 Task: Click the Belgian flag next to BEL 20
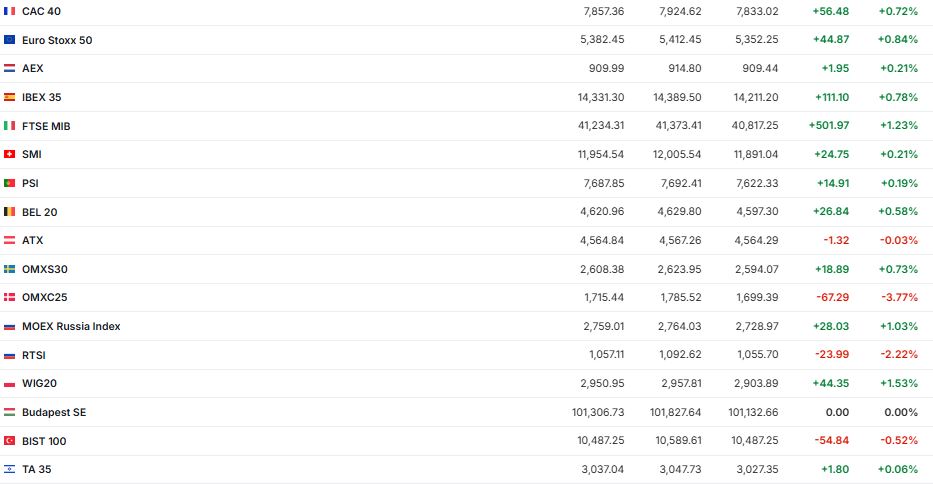coord(10,212)
